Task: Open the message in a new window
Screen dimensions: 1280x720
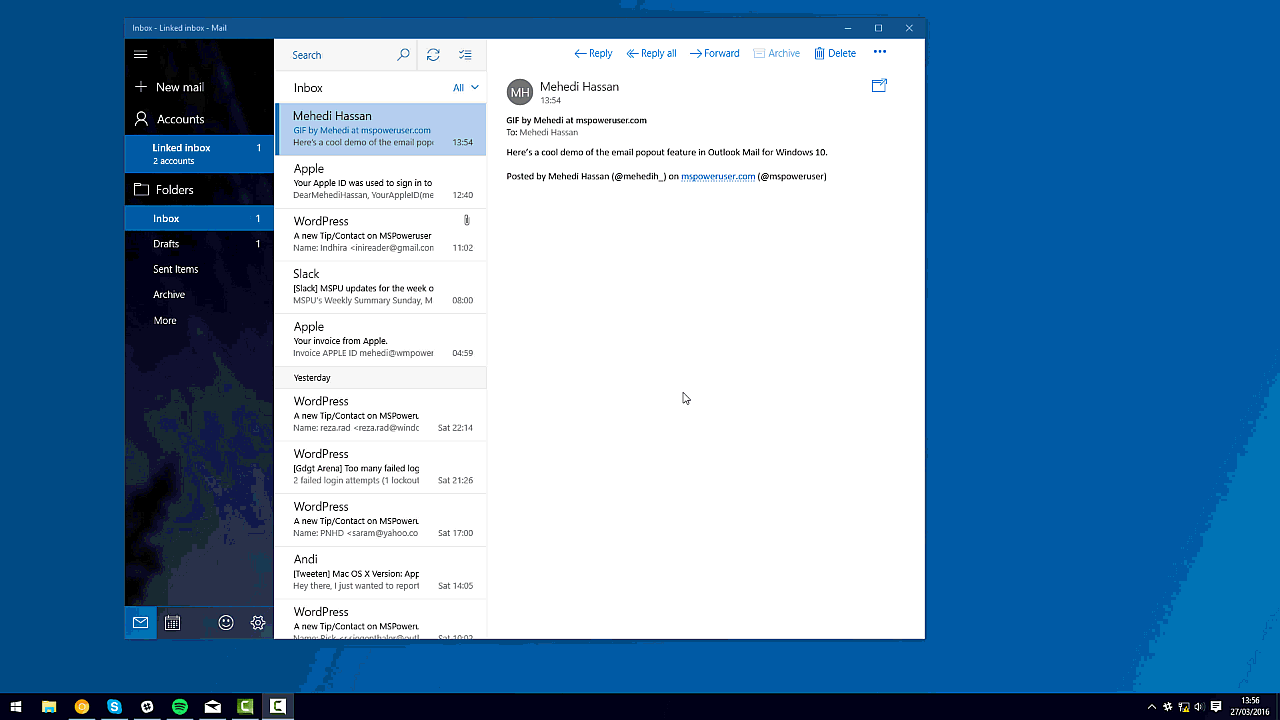Action: (x=878, y=86)
